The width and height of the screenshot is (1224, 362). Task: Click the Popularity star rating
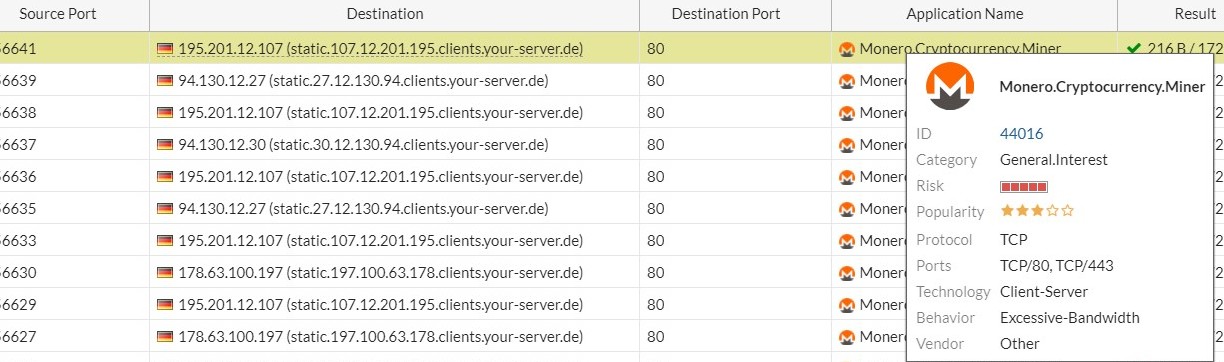1037,211
